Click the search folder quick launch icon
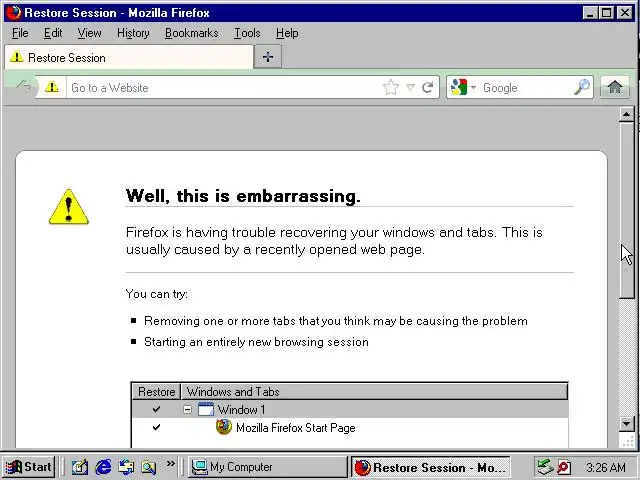640x480 pixels. point(149,467)
